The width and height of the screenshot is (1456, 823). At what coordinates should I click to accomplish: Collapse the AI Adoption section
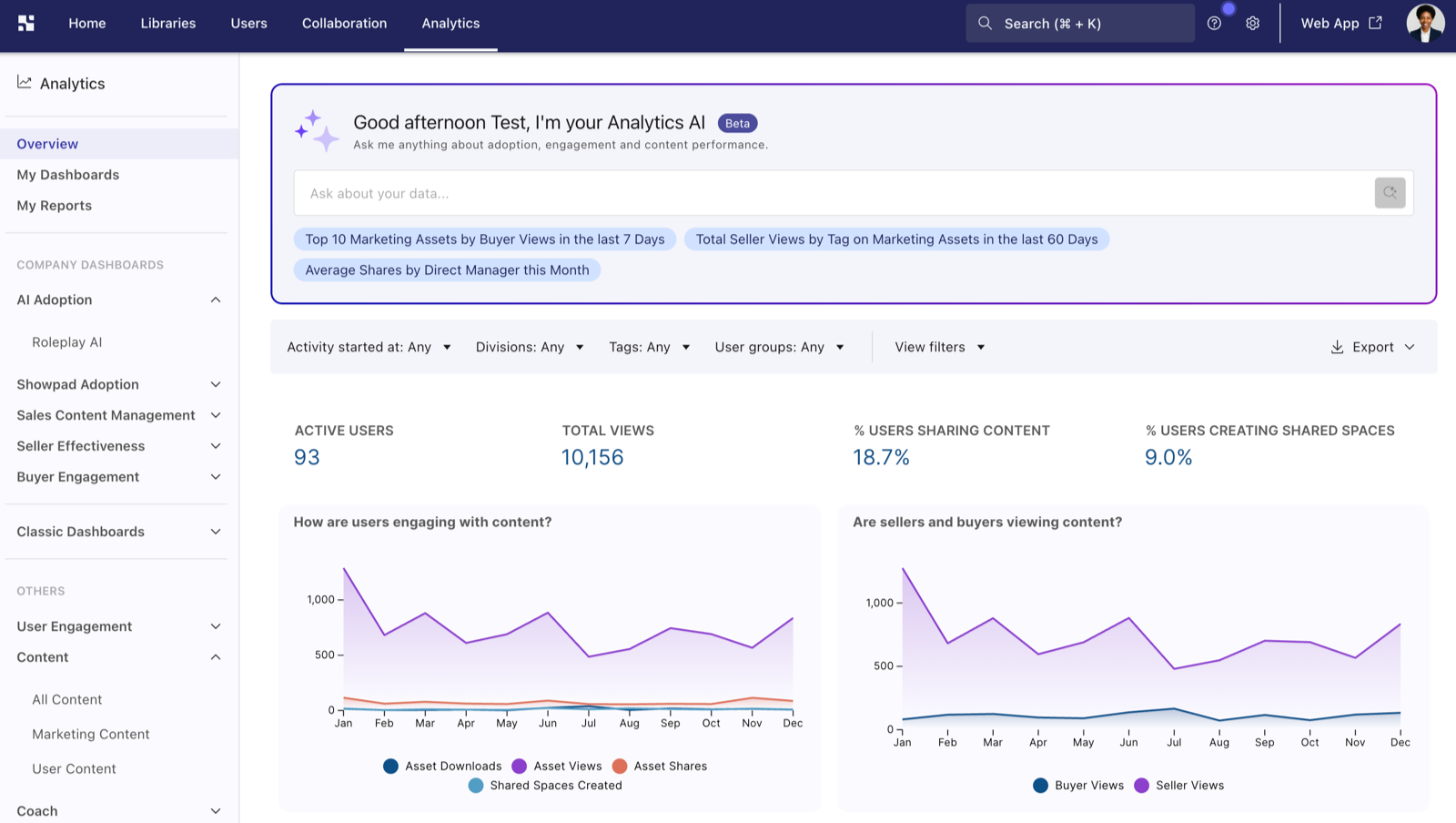pos(216,300)
